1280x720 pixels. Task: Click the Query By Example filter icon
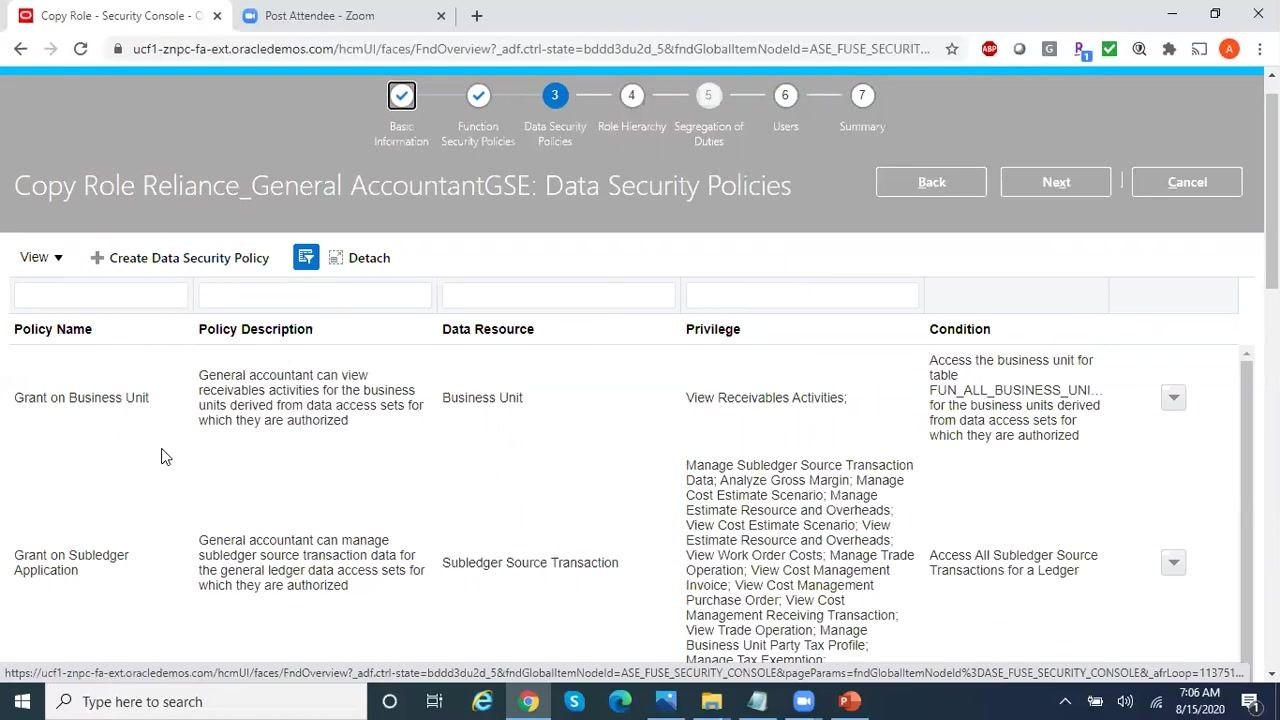click(x=306, y=257)
